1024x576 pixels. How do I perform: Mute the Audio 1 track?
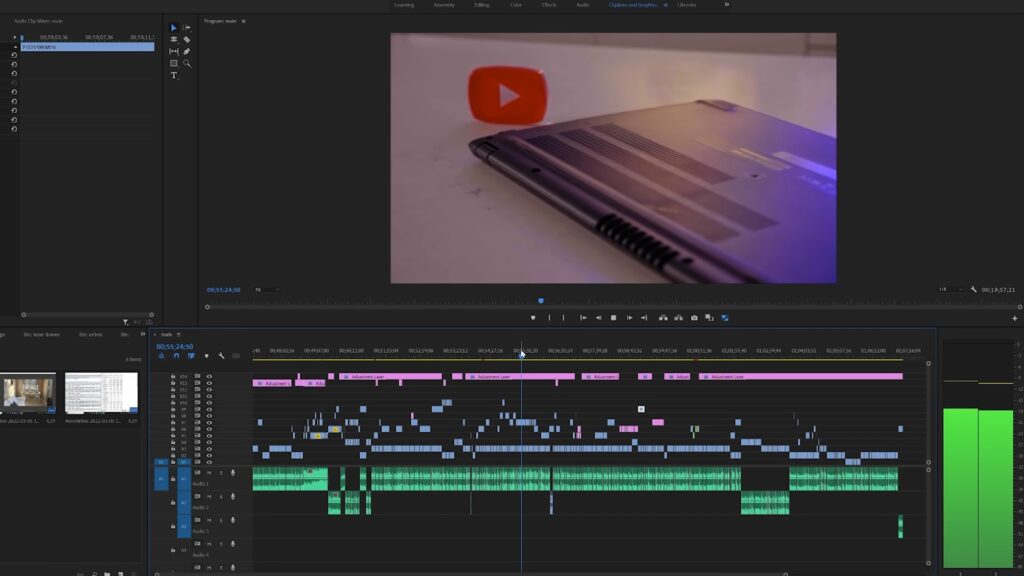(209, 473)
